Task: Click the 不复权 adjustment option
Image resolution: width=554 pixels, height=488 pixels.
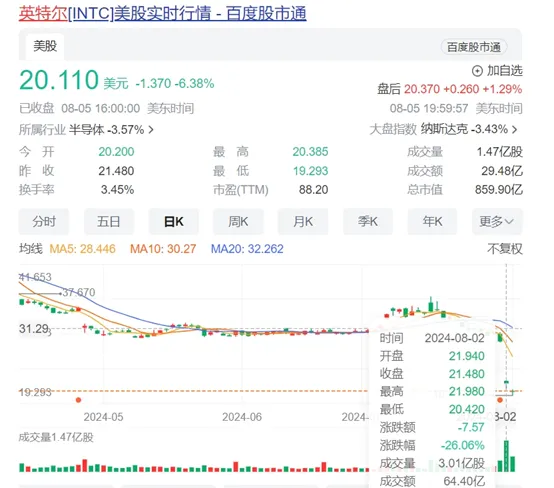Action: 505,249
